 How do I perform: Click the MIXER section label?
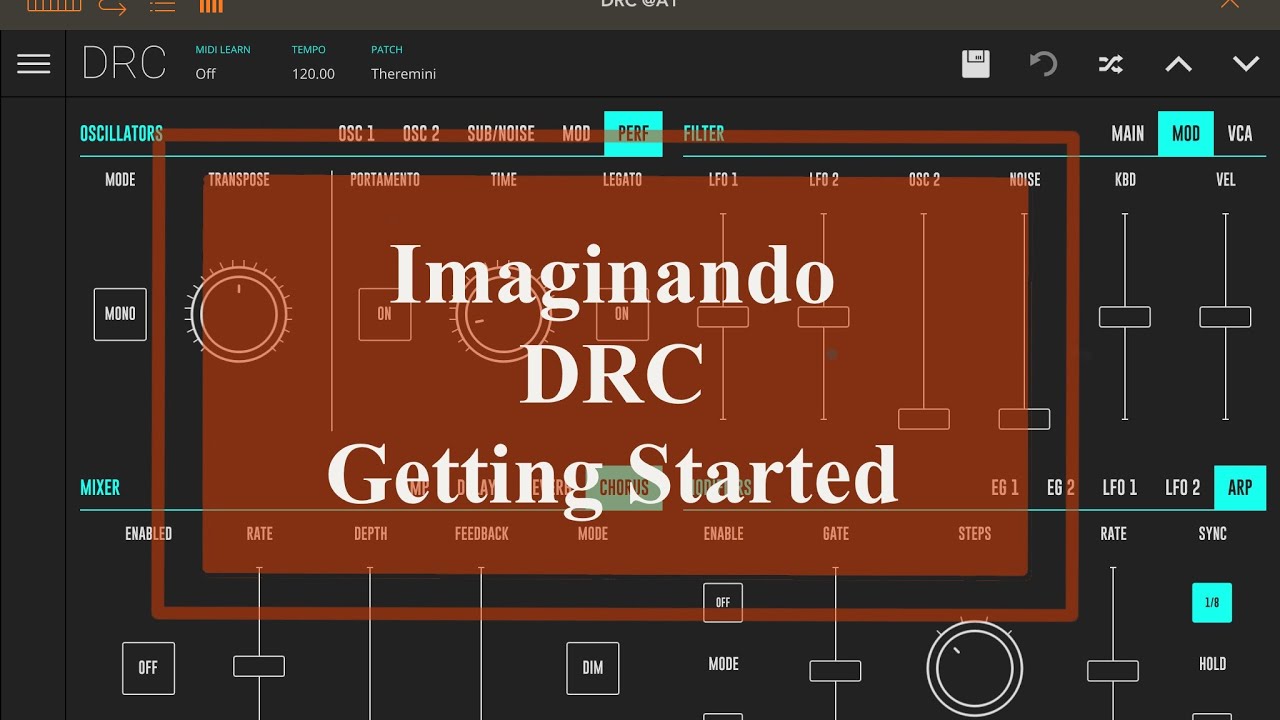[100, 488]
